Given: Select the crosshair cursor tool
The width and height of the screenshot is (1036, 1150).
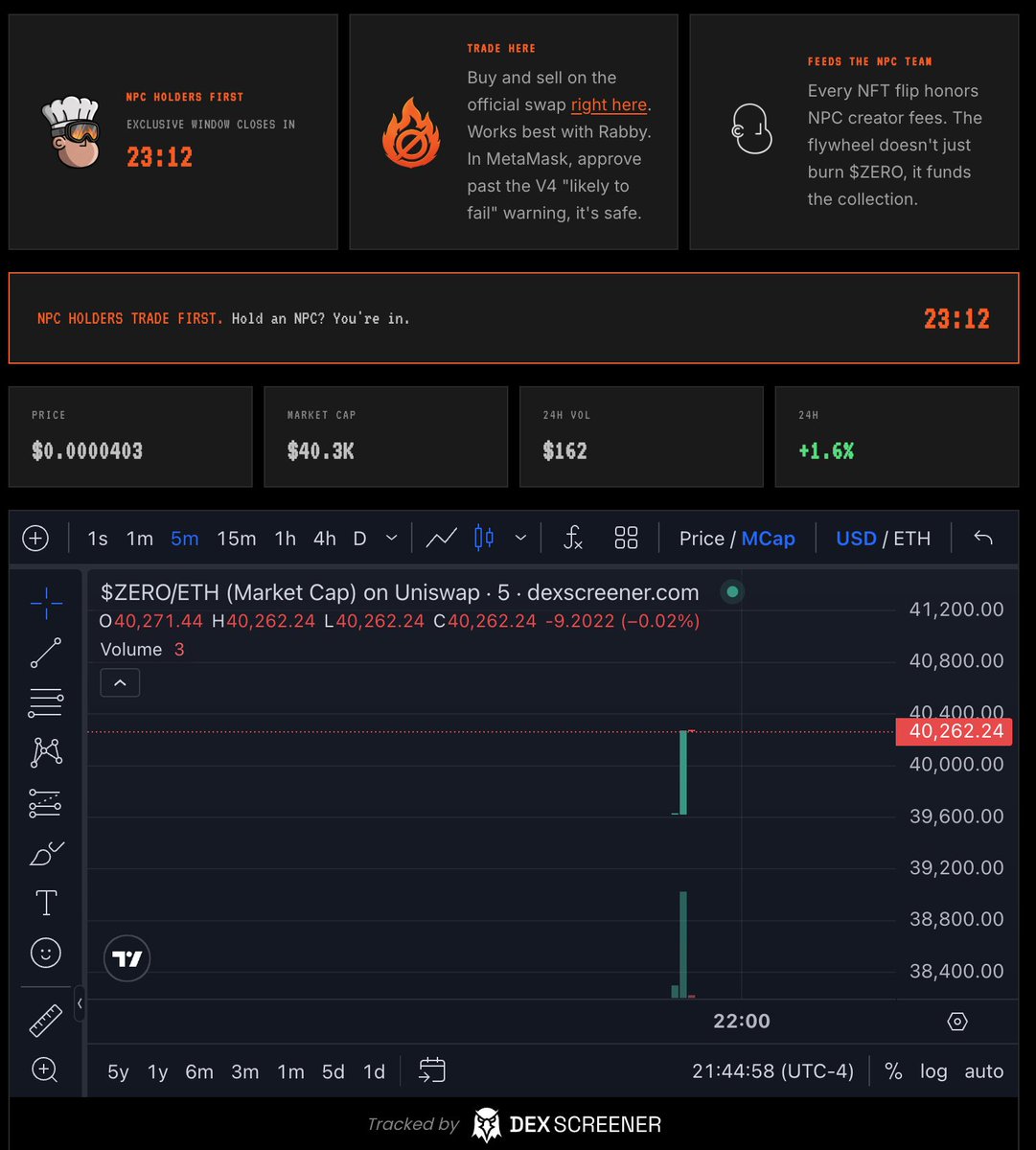Looking at the screenshot, I should click(45, 602).
